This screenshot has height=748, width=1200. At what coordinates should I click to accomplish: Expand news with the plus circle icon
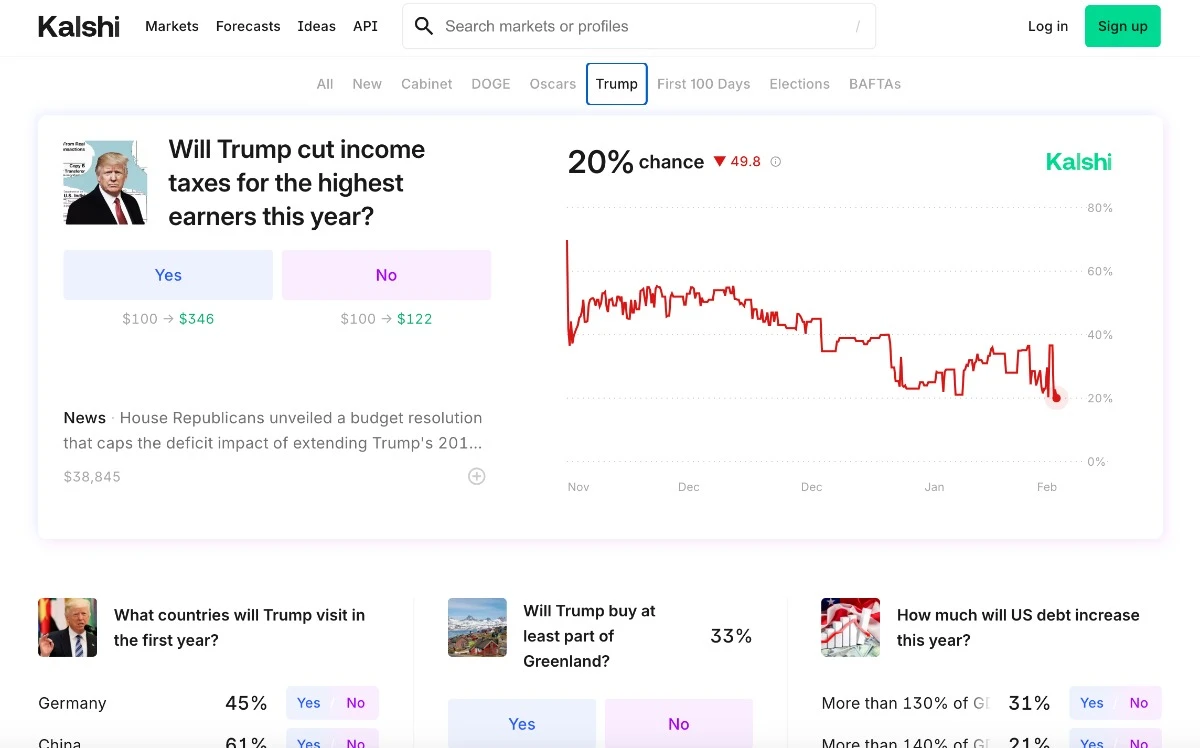coord(477,477)
